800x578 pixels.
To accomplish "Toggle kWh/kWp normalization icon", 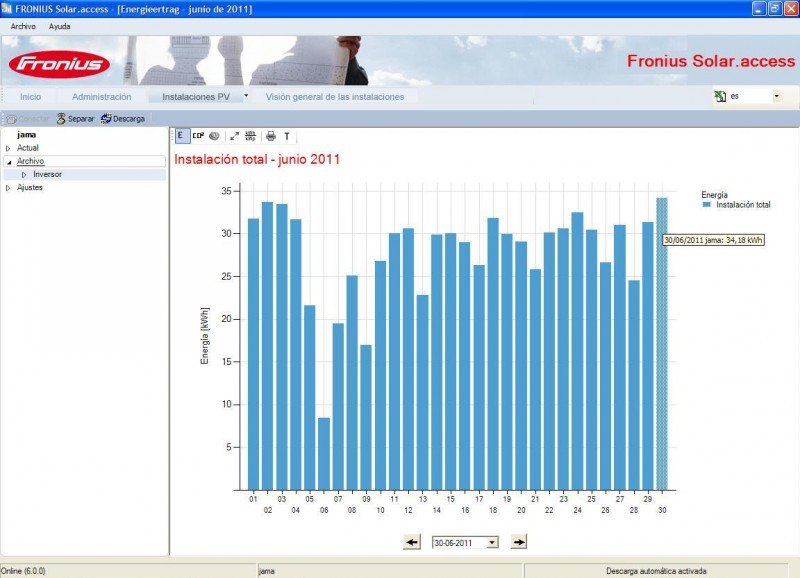I will click(250, 136).
